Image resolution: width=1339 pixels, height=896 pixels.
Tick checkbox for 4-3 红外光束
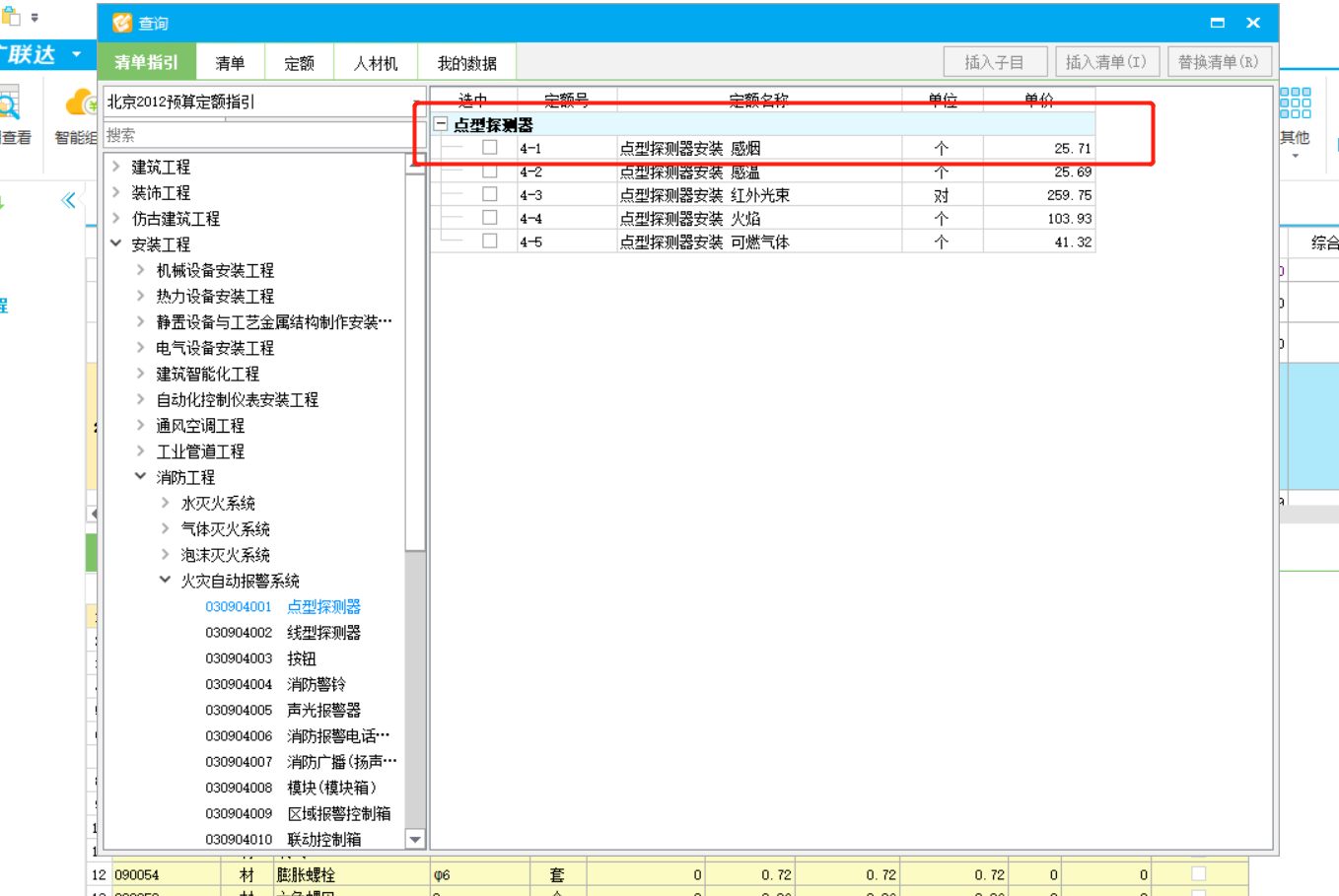click(x=489, y=194)
